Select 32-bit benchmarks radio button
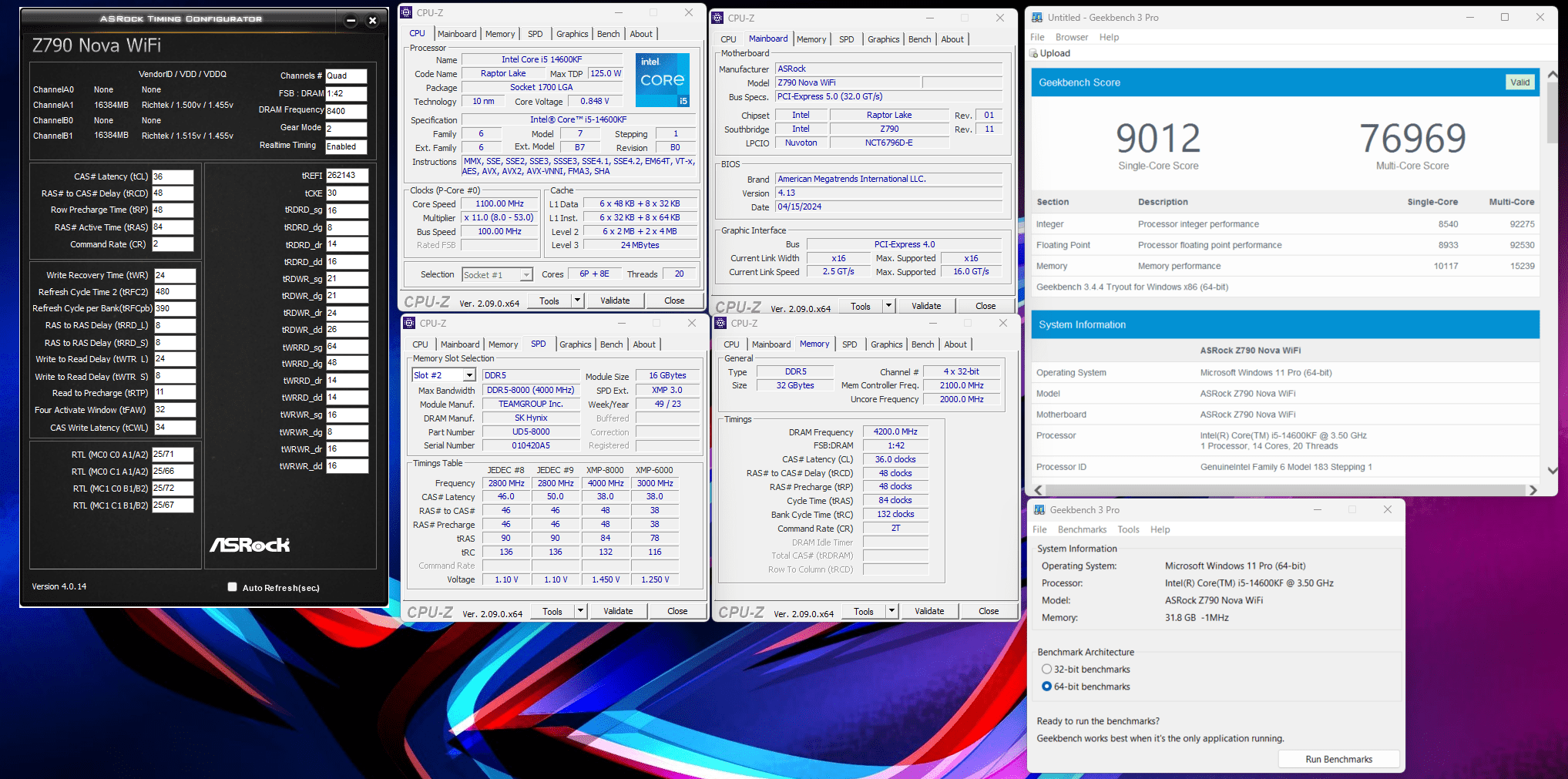Screen dimensions: 1568x779 (1046, 669)
